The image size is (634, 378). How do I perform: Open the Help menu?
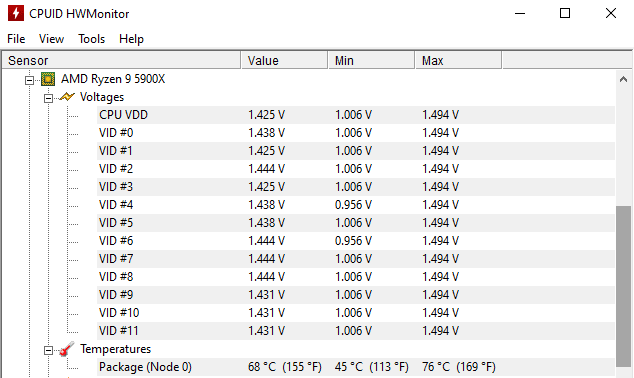tap(131, 39)
